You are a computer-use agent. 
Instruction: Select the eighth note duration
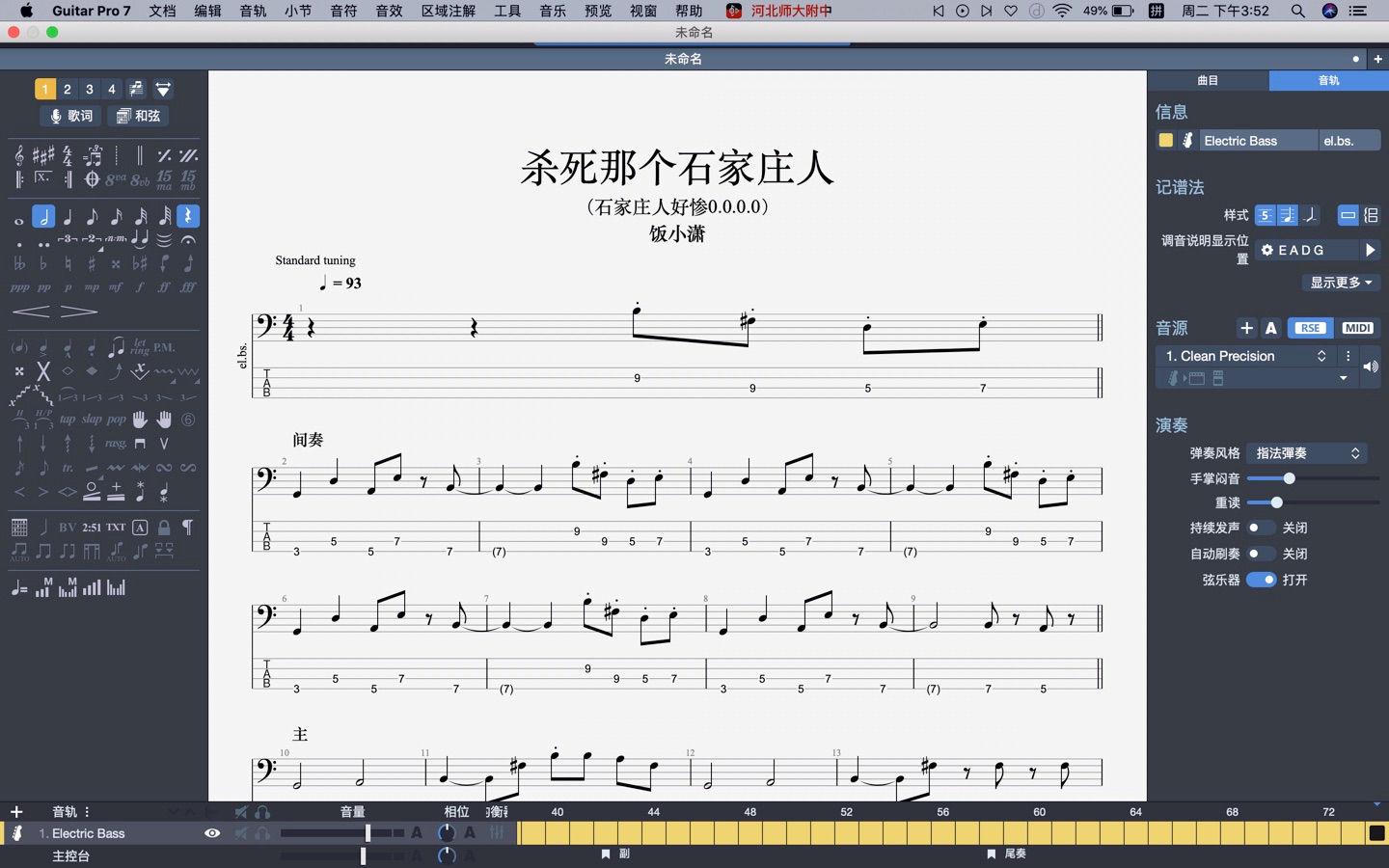pyautogui.click(x=92, y=216)
